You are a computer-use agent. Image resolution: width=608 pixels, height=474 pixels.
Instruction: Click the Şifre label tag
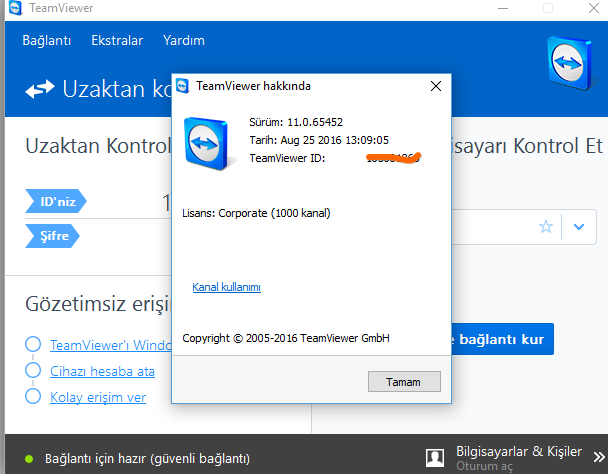(x=52, y=236)
